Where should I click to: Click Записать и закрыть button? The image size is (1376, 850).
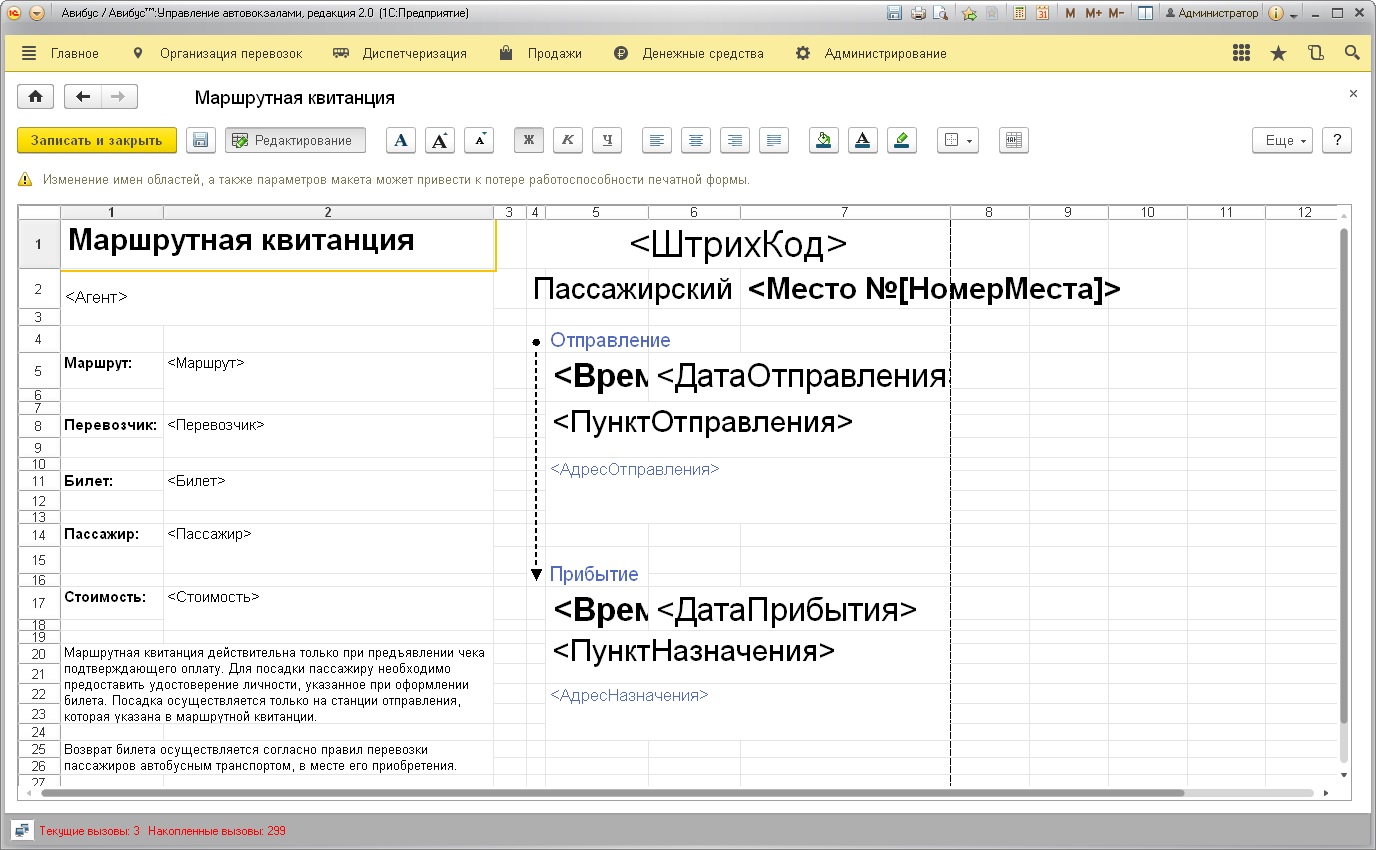(97, 141)
